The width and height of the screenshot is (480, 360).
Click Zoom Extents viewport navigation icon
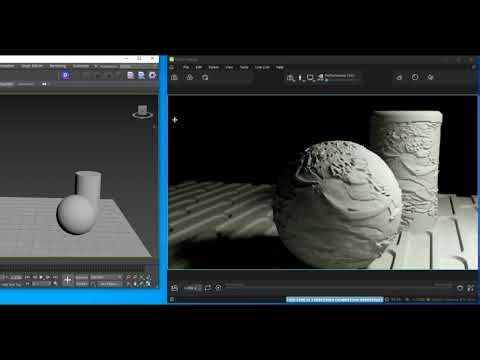[x=142, y=277]
